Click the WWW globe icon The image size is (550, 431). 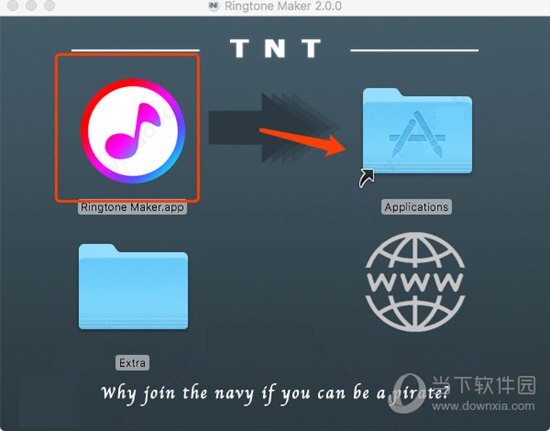coord(415,282)
